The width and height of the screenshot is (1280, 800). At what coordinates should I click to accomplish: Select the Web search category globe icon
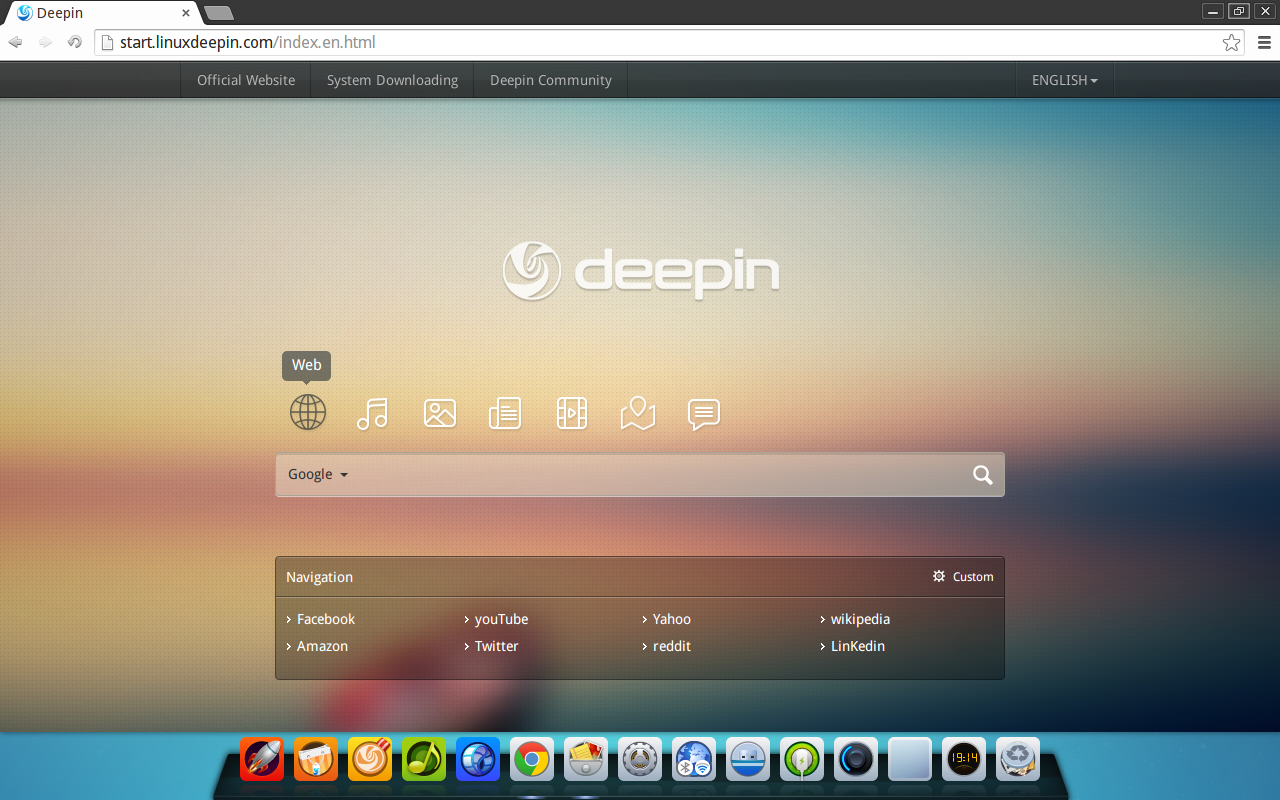pyautogui.click(x=307, y=412)
